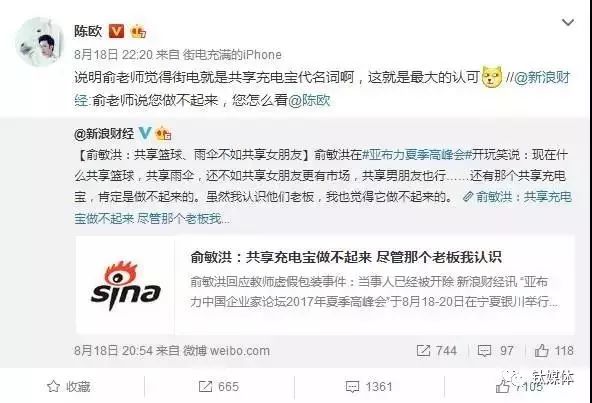Open the 陈欧 username link
The width and height of the screenshot is (592, 403).
(88, 31)
